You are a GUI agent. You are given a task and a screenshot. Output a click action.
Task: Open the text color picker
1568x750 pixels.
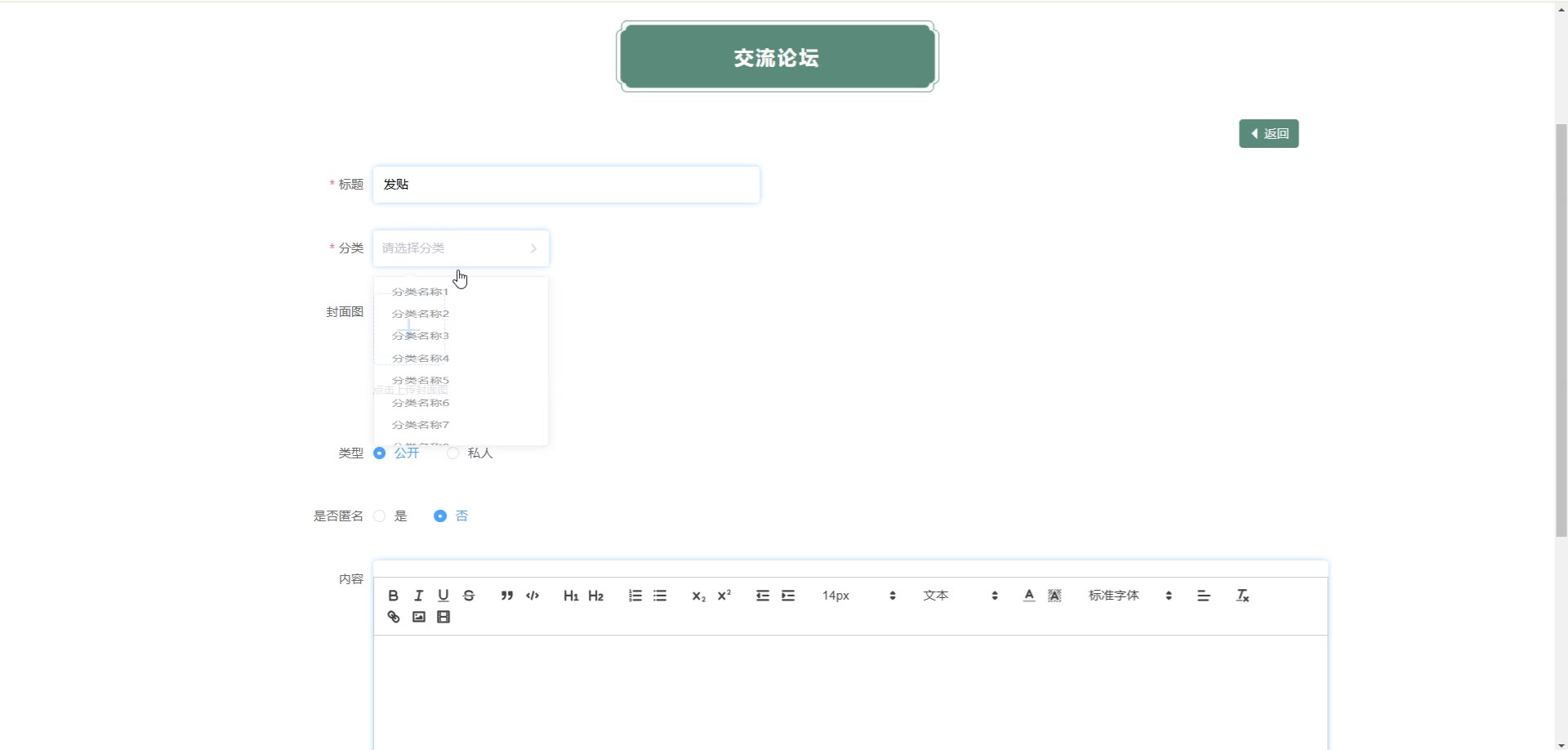coord(1029,596)
